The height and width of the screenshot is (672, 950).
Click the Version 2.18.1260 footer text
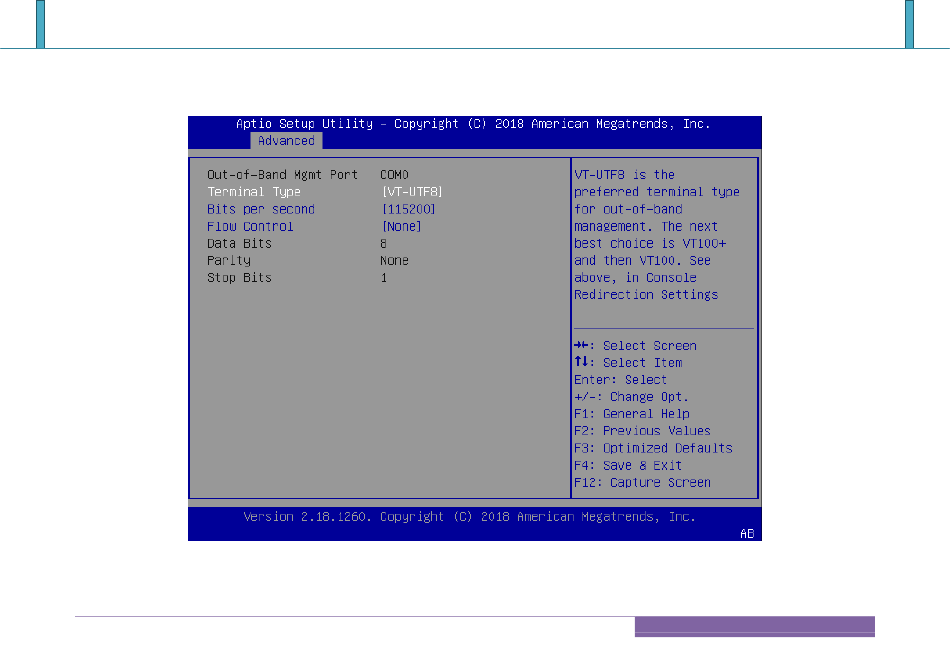(470, 517)
